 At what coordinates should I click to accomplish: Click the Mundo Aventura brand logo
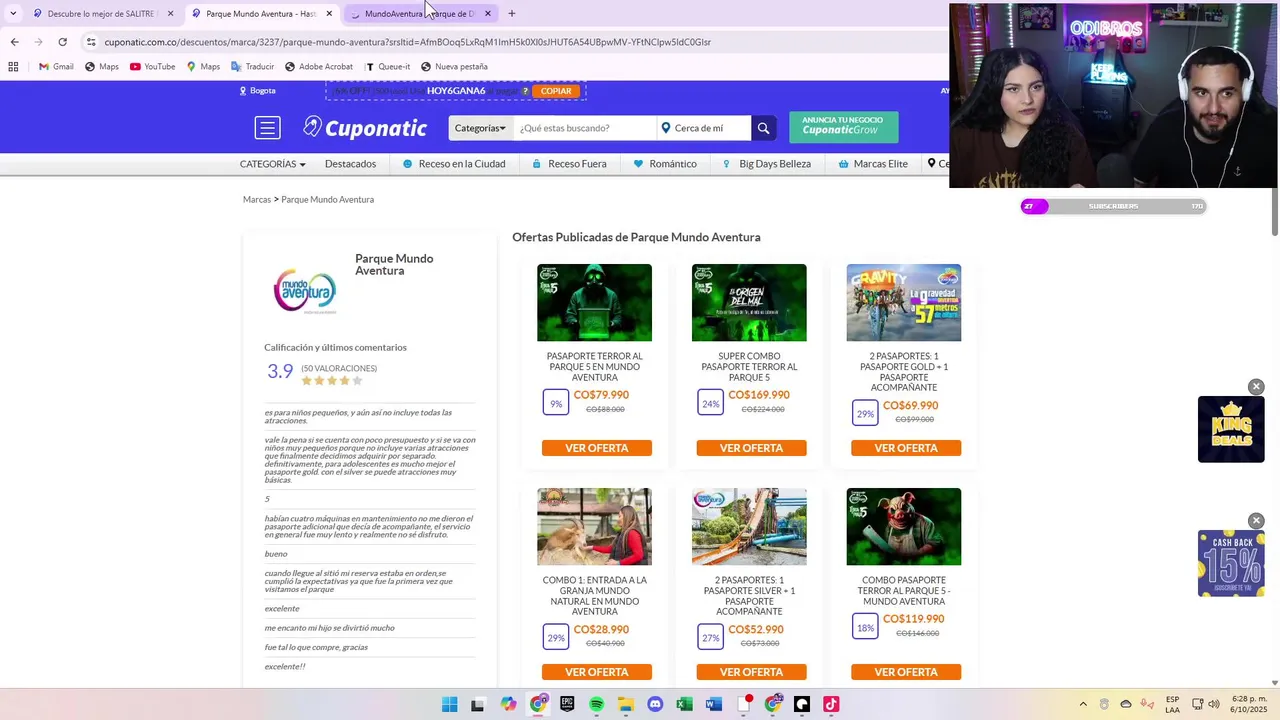[305, 291]
